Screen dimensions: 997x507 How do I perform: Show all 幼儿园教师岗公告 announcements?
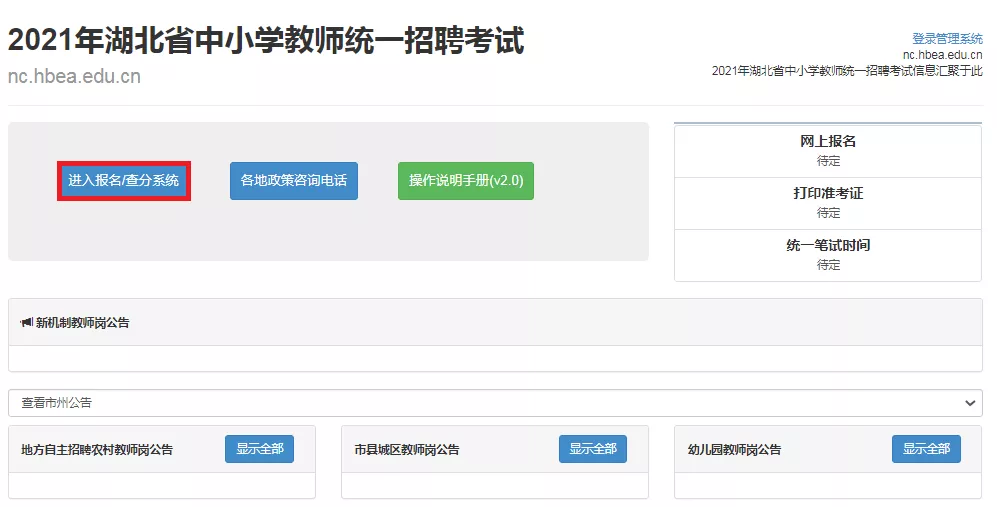click(x=926, y=449)
